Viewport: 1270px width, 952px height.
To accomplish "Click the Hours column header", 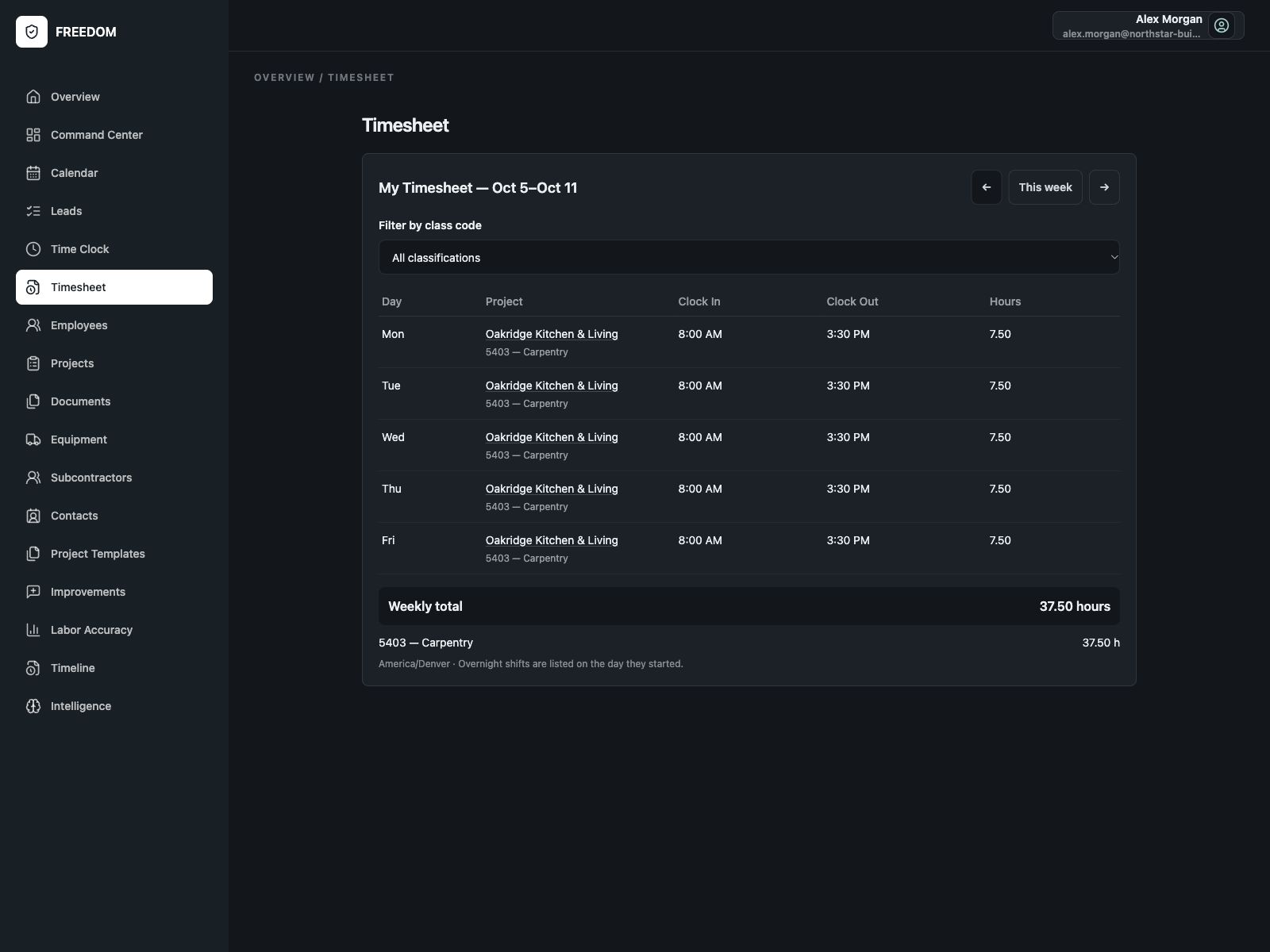I will (1005, 301).
